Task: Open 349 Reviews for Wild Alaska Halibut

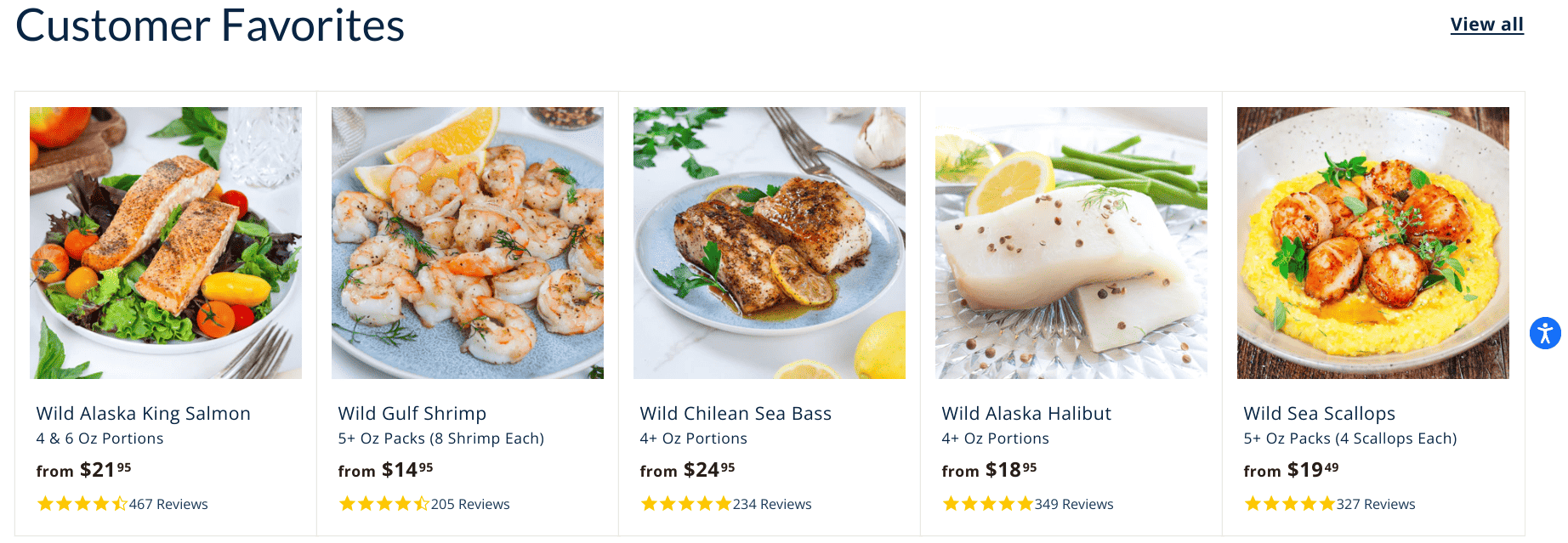Action: coord(1074,503)
